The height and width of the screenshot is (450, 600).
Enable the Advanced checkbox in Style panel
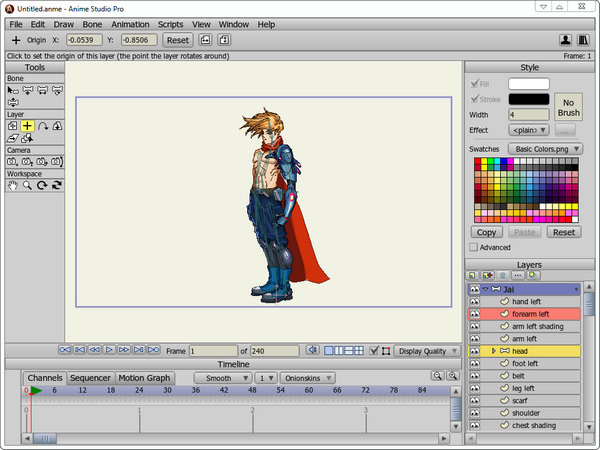pyautogui.click(x=474, y=247)
